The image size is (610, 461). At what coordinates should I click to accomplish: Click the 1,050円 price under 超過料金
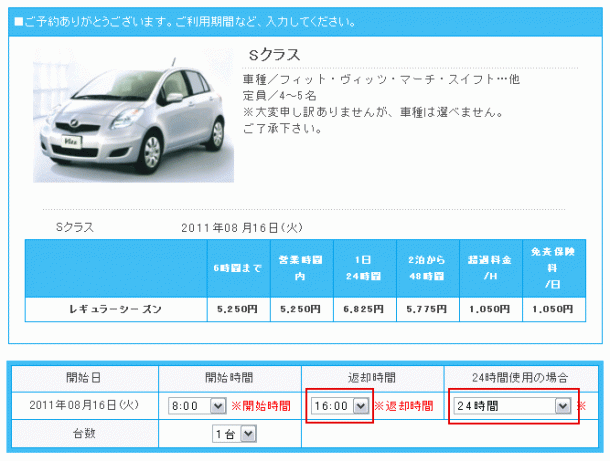tap(491, 310)
